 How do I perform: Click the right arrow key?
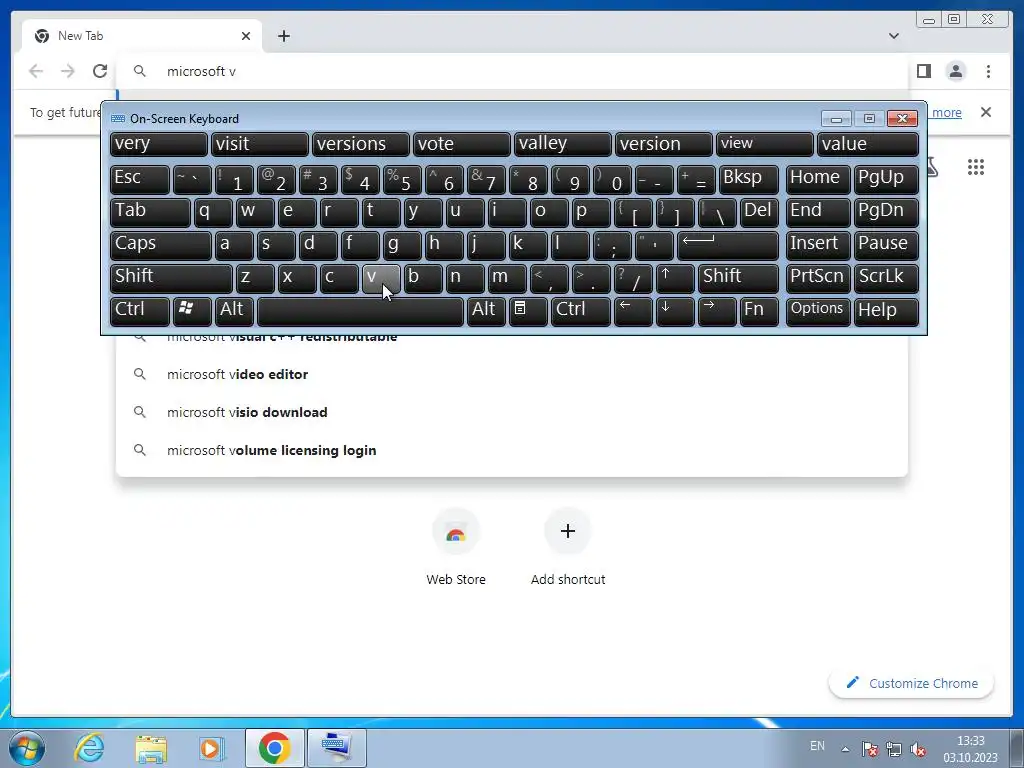[x=716, y=312]
